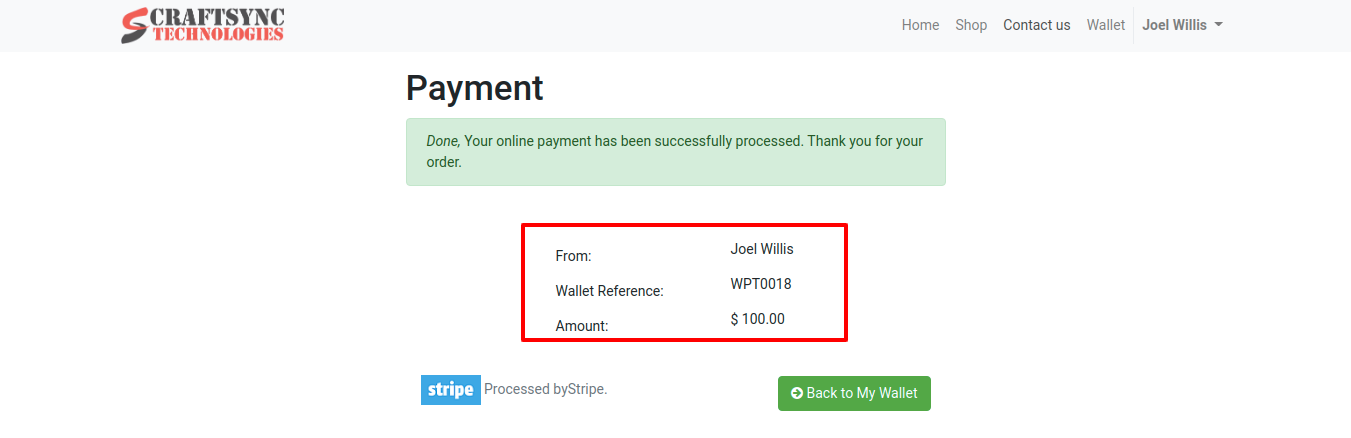Click the "Processed by Stripe" text
The image size is (1351, 438).
coord(545,389)
